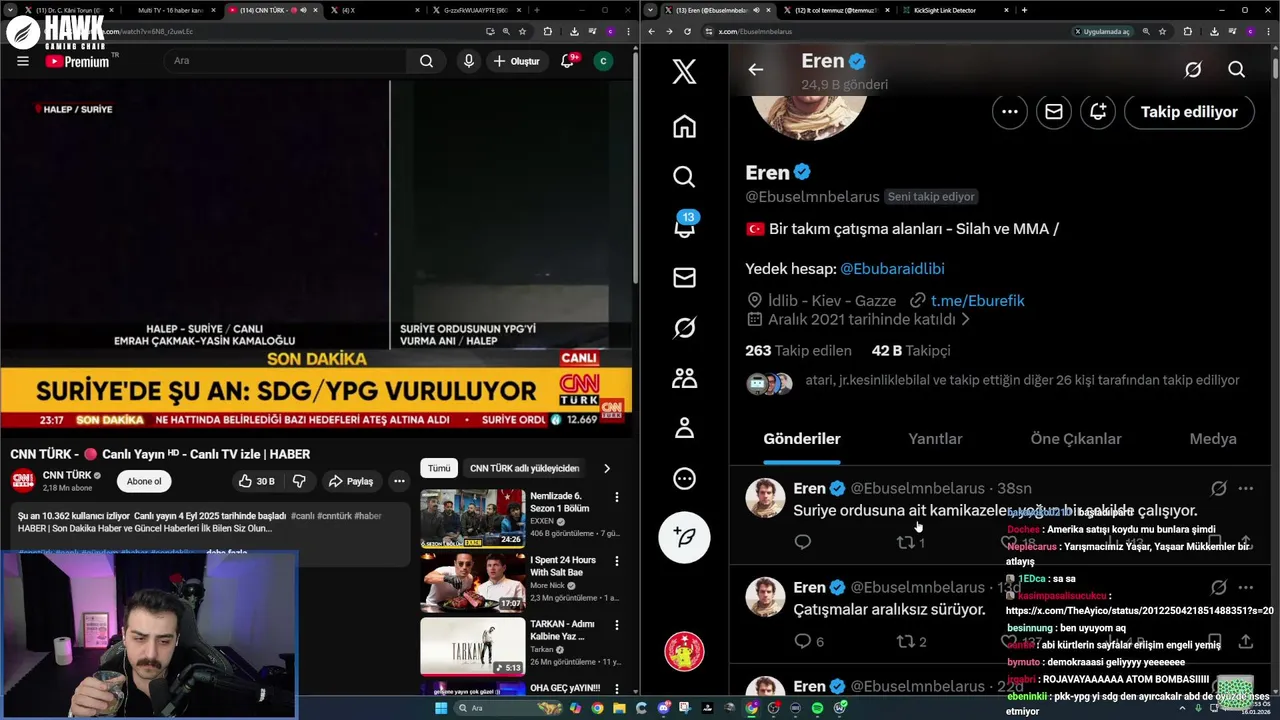Screen dimensions: 1280x720
Task: Go back with the X profile arrow
Action: click(x=756, y=69)
